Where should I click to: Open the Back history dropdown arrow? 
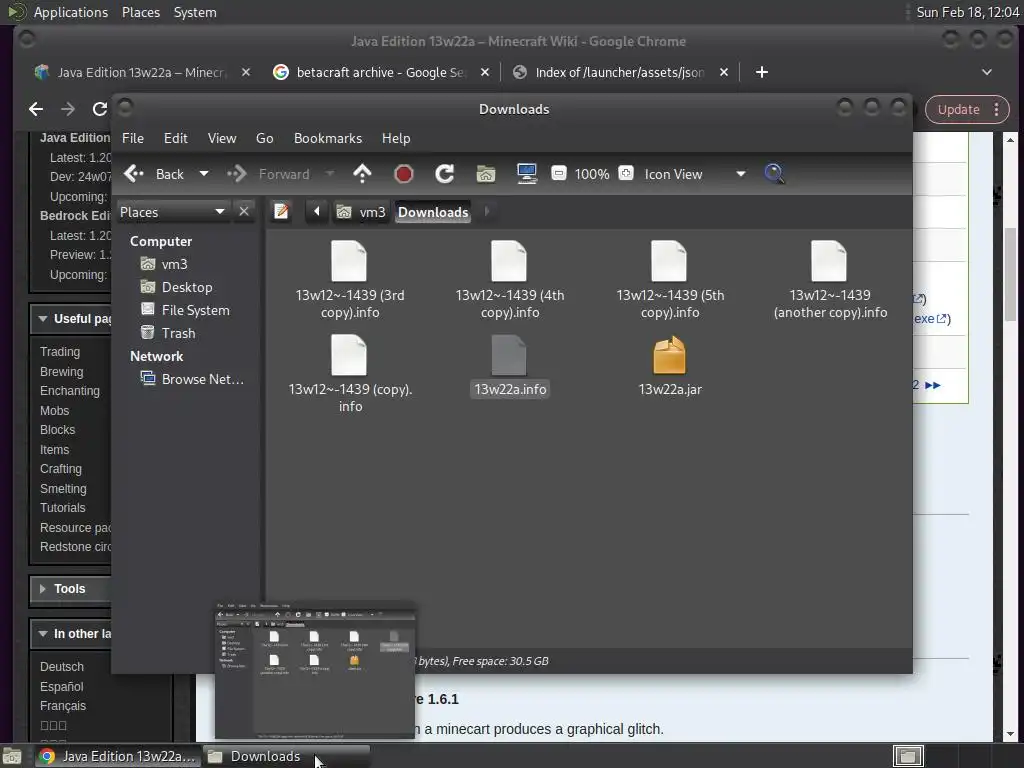point(204,174)
